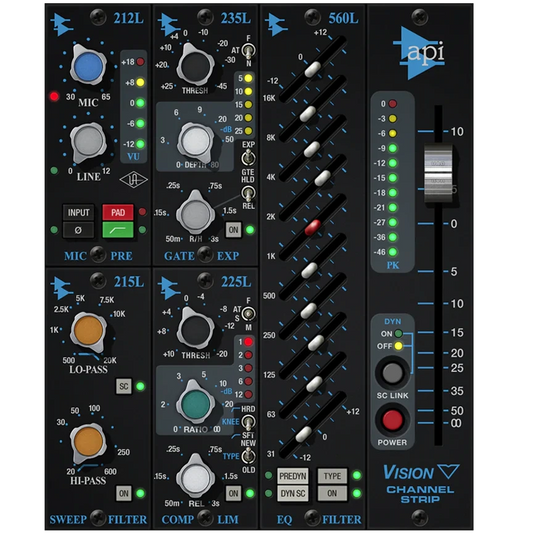Click the 16K EQ band slider handle
The height and width of the screenshot is (533, 533).
pos(312,69)
